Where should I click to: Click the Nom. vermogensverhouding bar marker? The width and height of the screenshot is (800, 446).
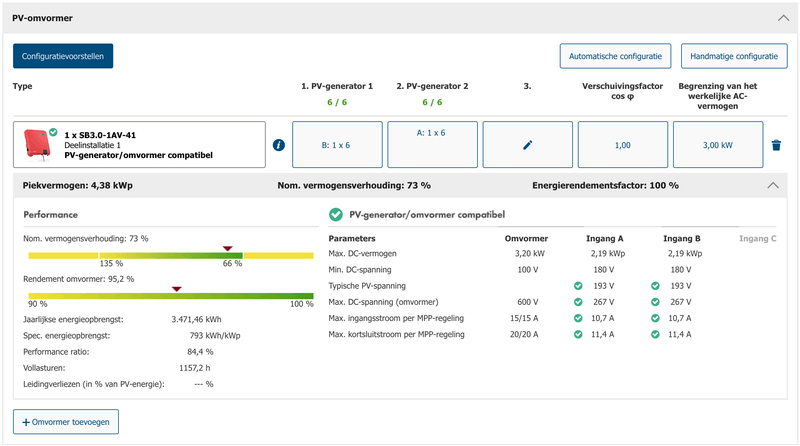[x=227, y=248]
